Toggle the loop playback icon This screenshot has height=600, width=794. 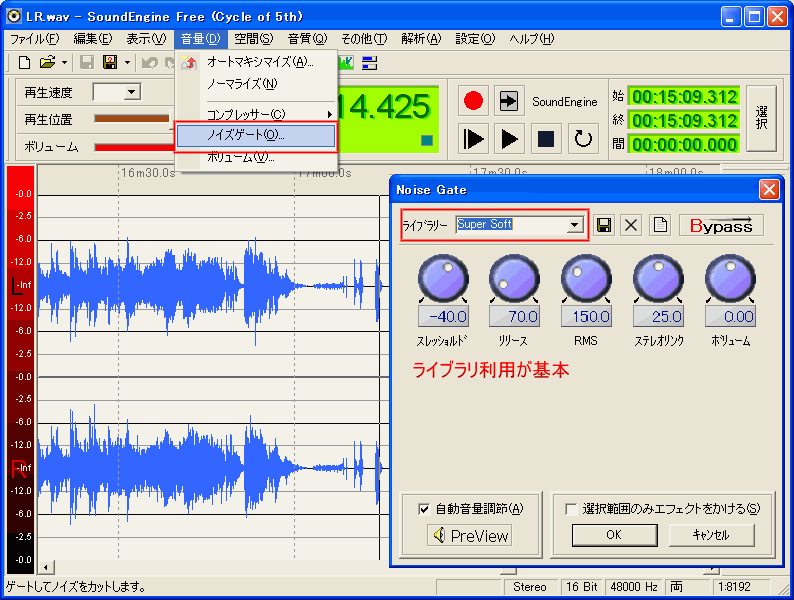(583, 138)
